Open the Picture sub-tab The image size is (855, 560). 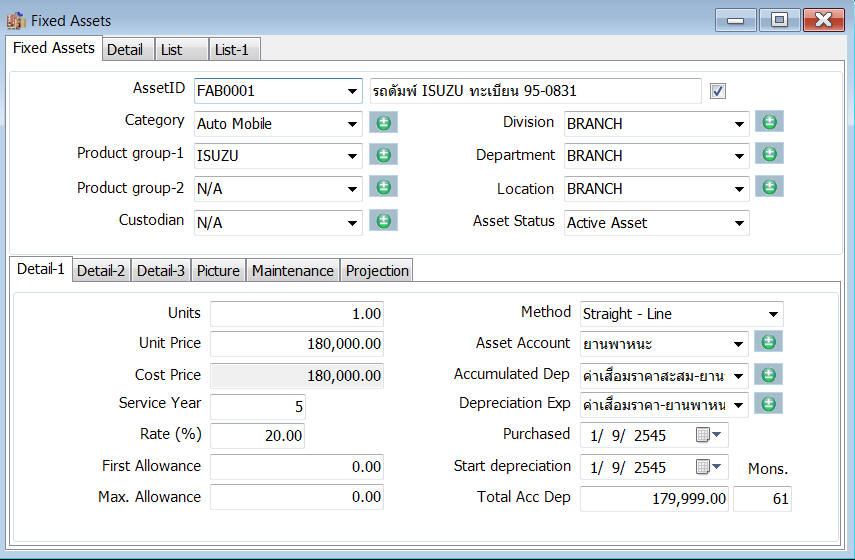coord(218,270)
